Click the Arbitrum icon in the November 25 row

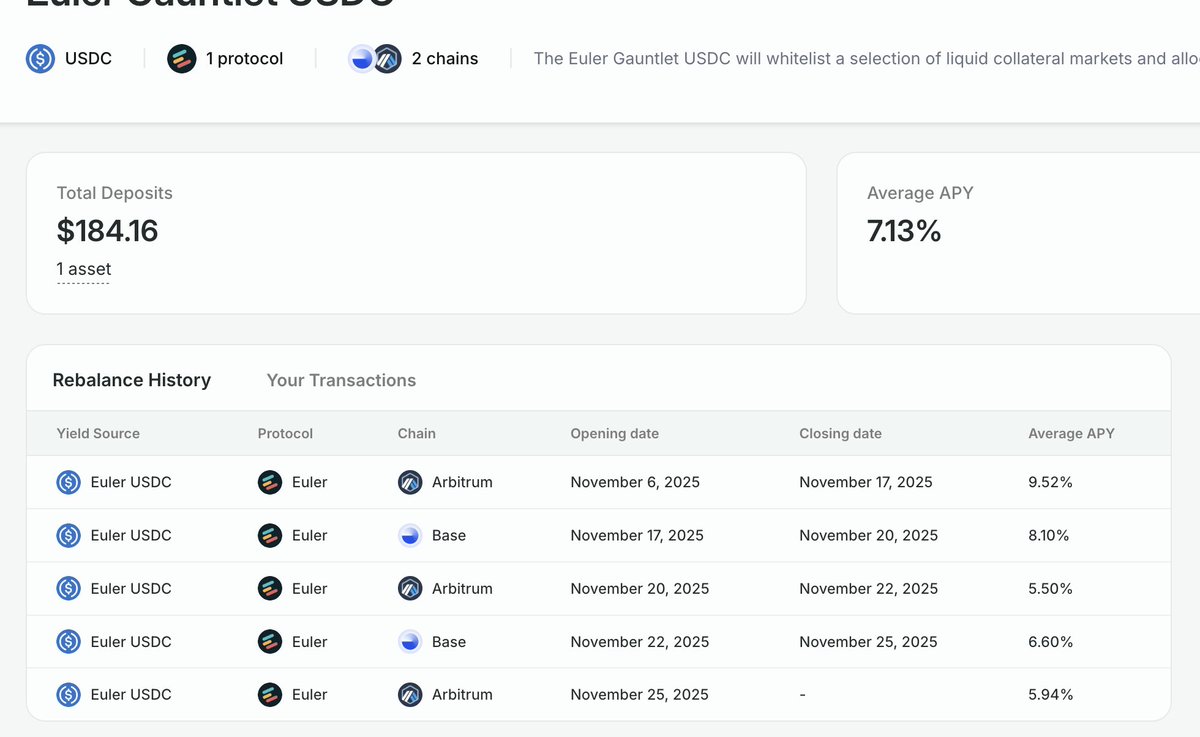pyautogui.click(x=409, y=694)
